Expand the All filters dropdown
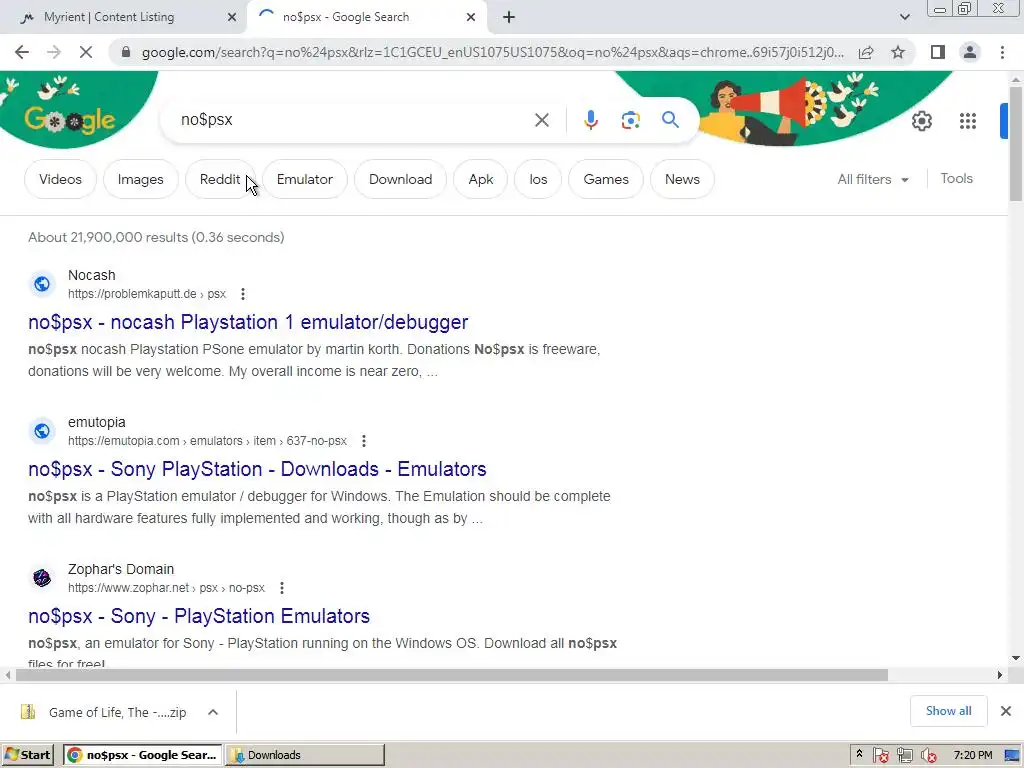The width and height of the screenshot is (1024, 768). pos(872,179)
